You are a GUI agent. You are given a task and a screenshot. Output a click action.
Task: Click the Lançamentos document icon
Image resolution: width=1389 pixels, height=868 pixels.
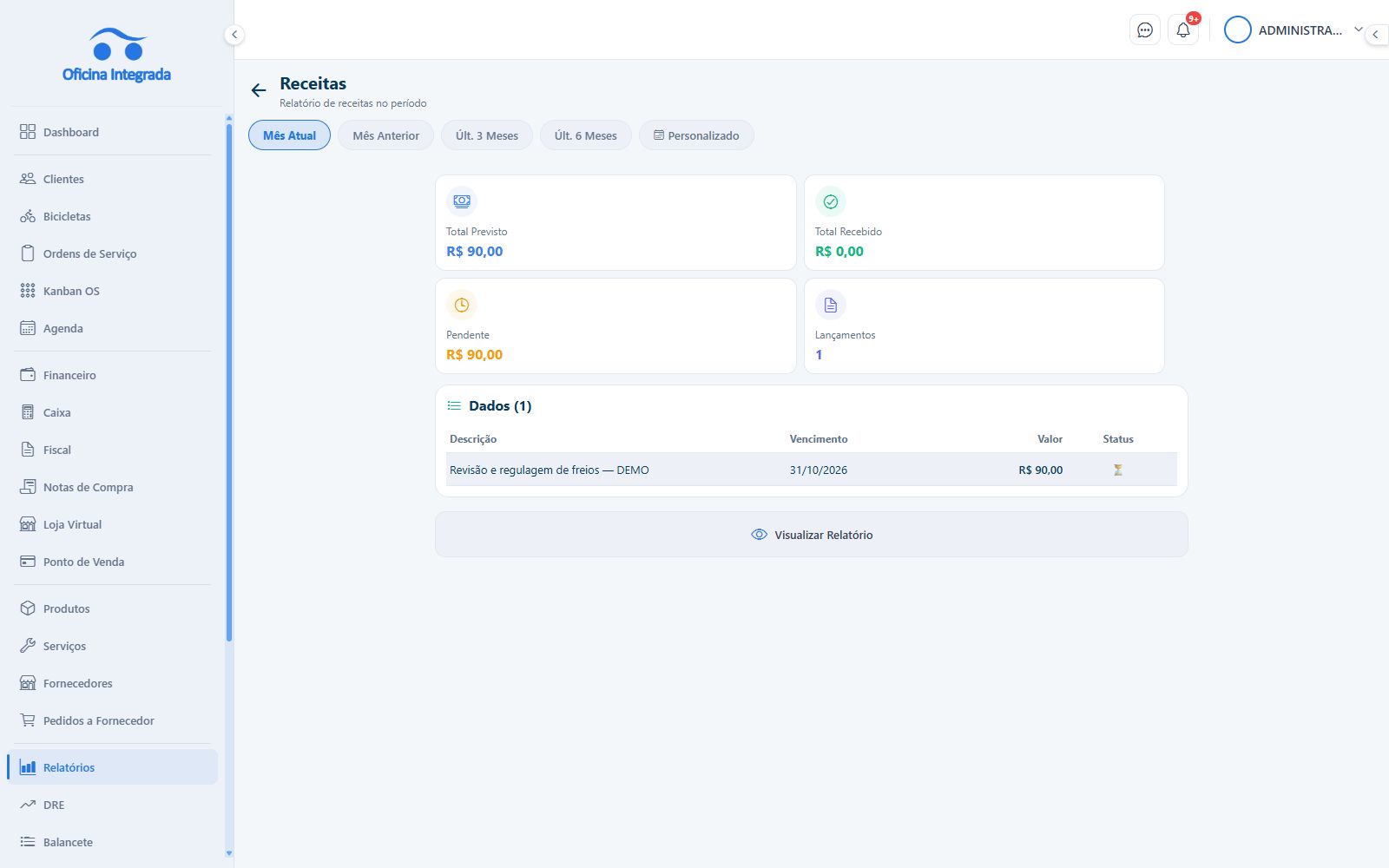[x=831, y=305]
